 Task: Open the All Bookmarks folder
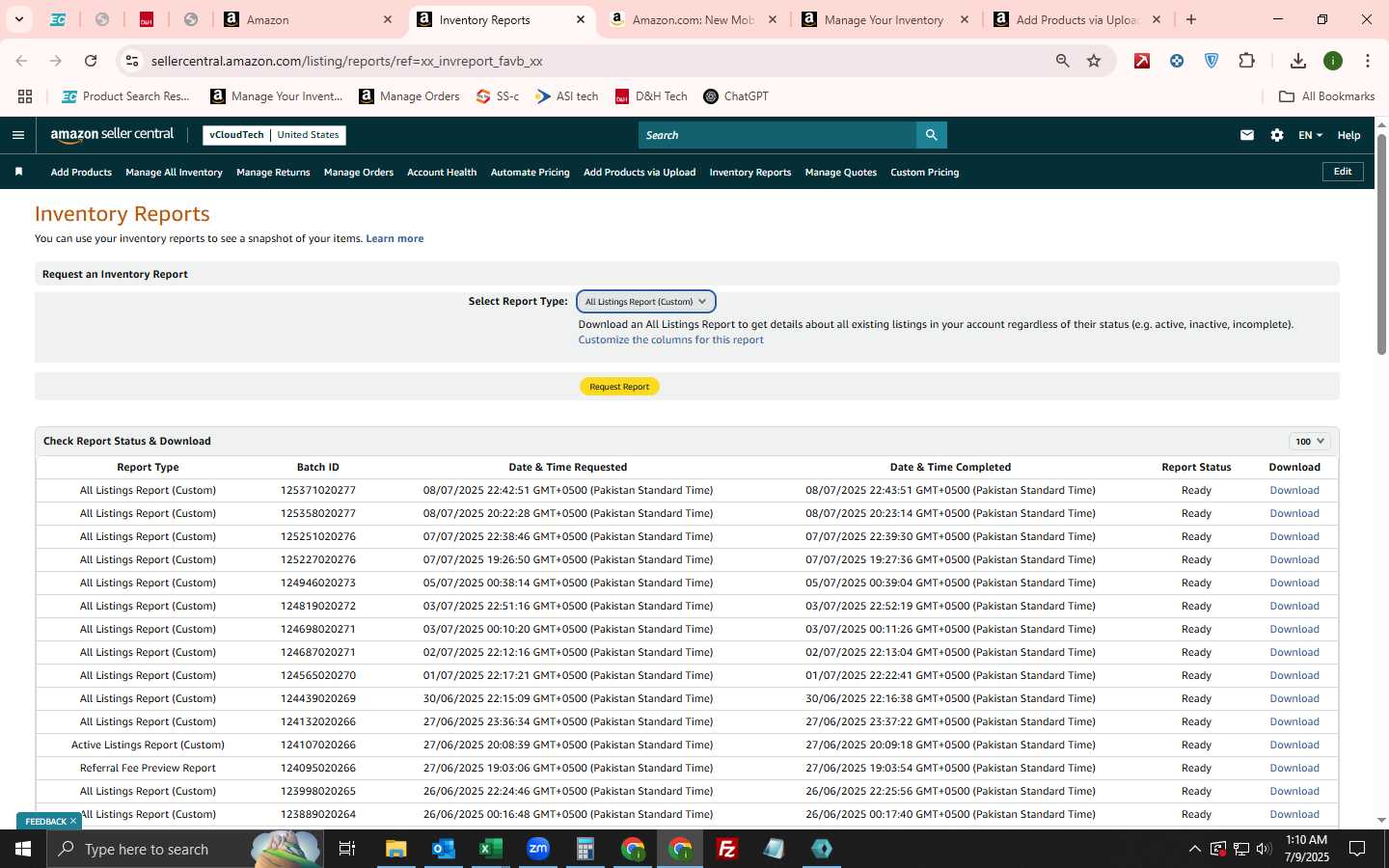tap(1326, 96)
